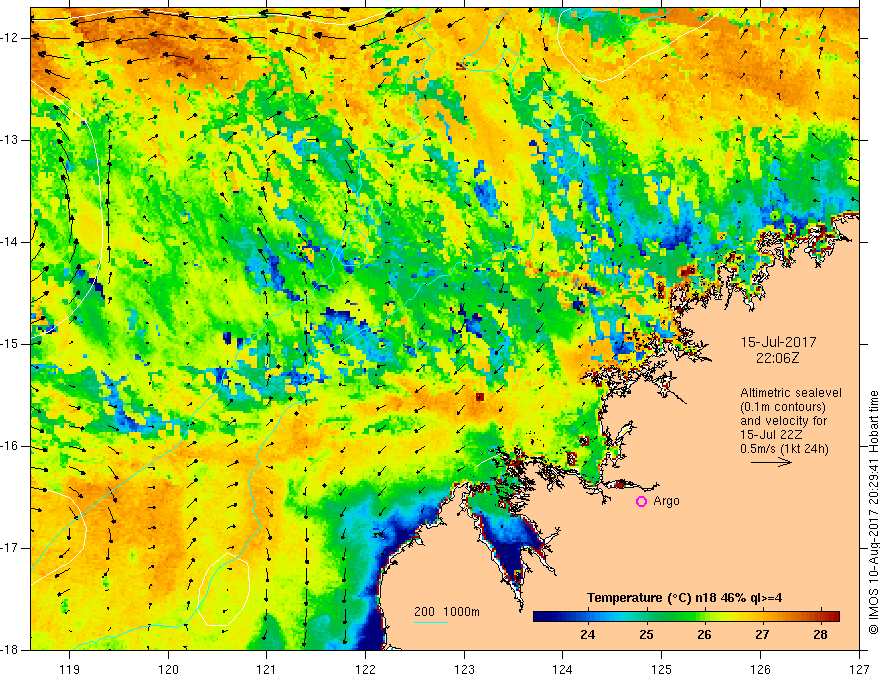Viewport: 880px width, 680px height.
Task: Click latitude axis label -13
Action: [x=11, y=140]
